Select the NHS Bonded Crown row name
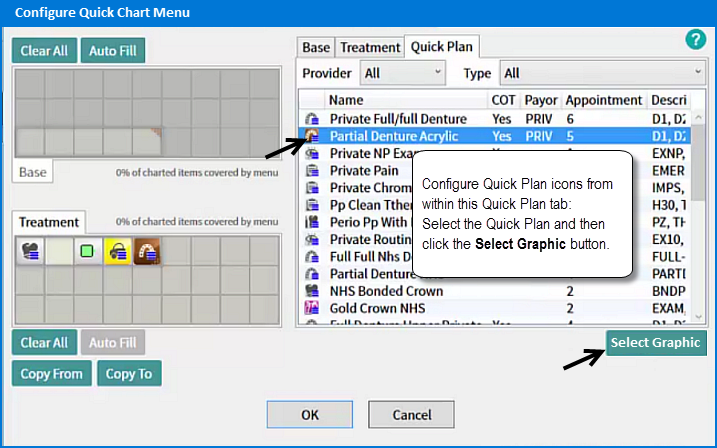Screen dimensions: 717x448 [386, 291]
